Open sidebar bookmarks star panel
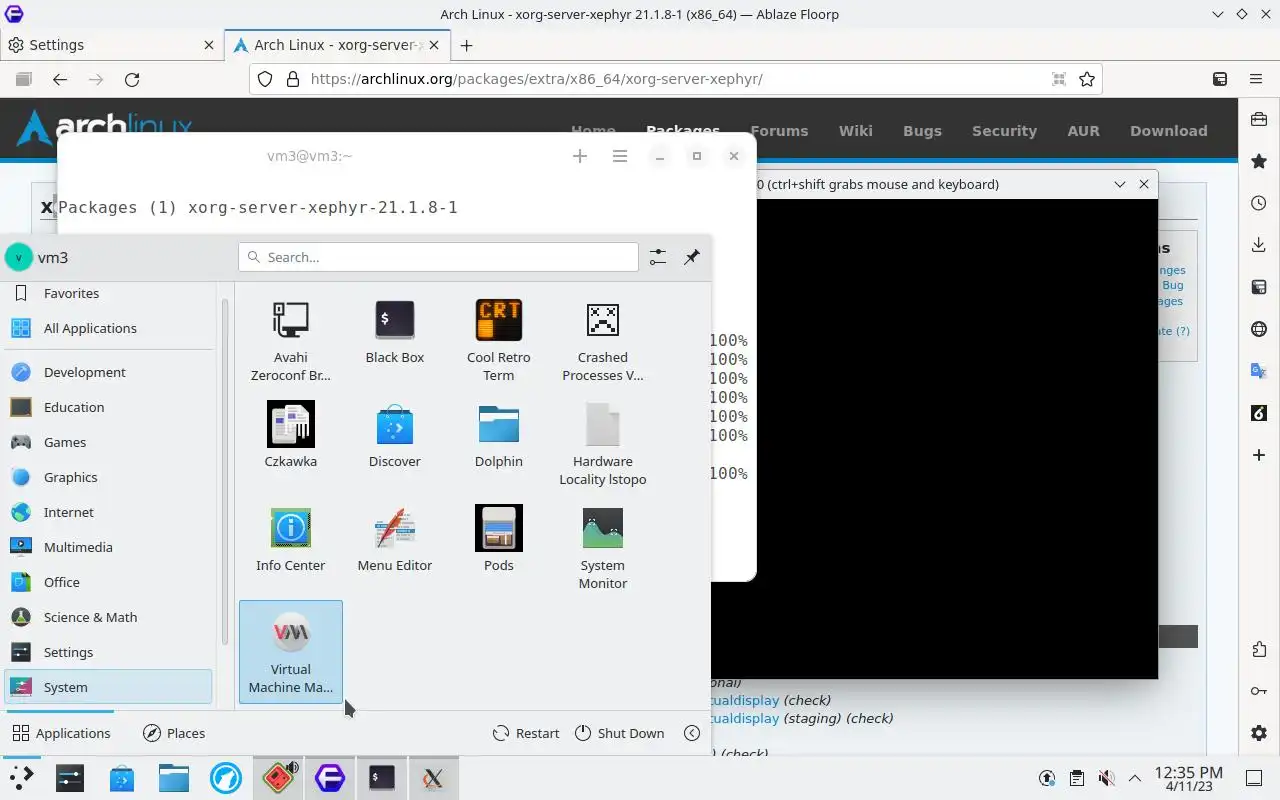 tap(1259, 161)
